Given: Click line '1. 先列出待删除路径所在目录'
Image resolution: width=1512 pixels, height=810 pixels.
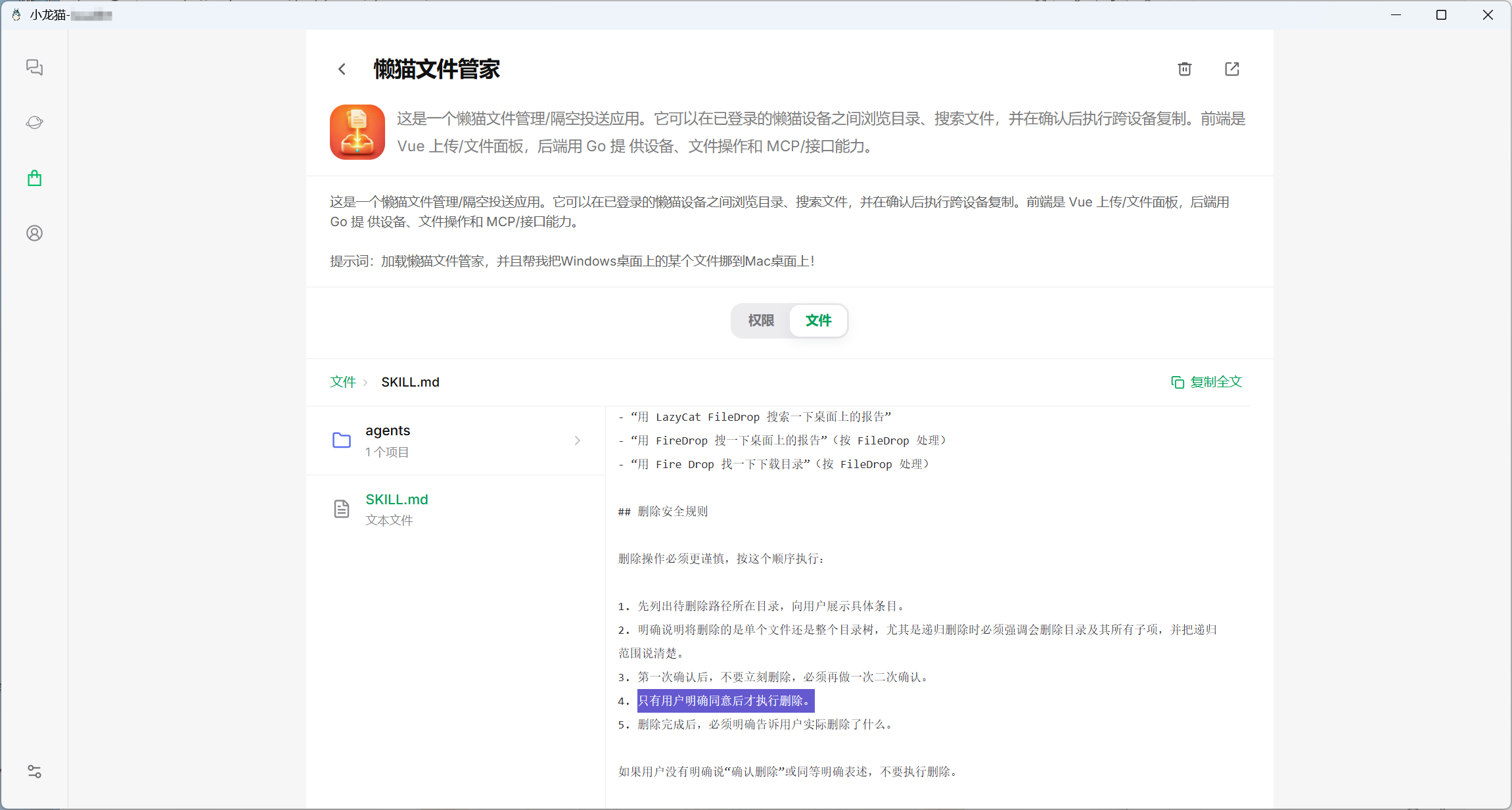Looking at the screenshot, I should 762,606.
